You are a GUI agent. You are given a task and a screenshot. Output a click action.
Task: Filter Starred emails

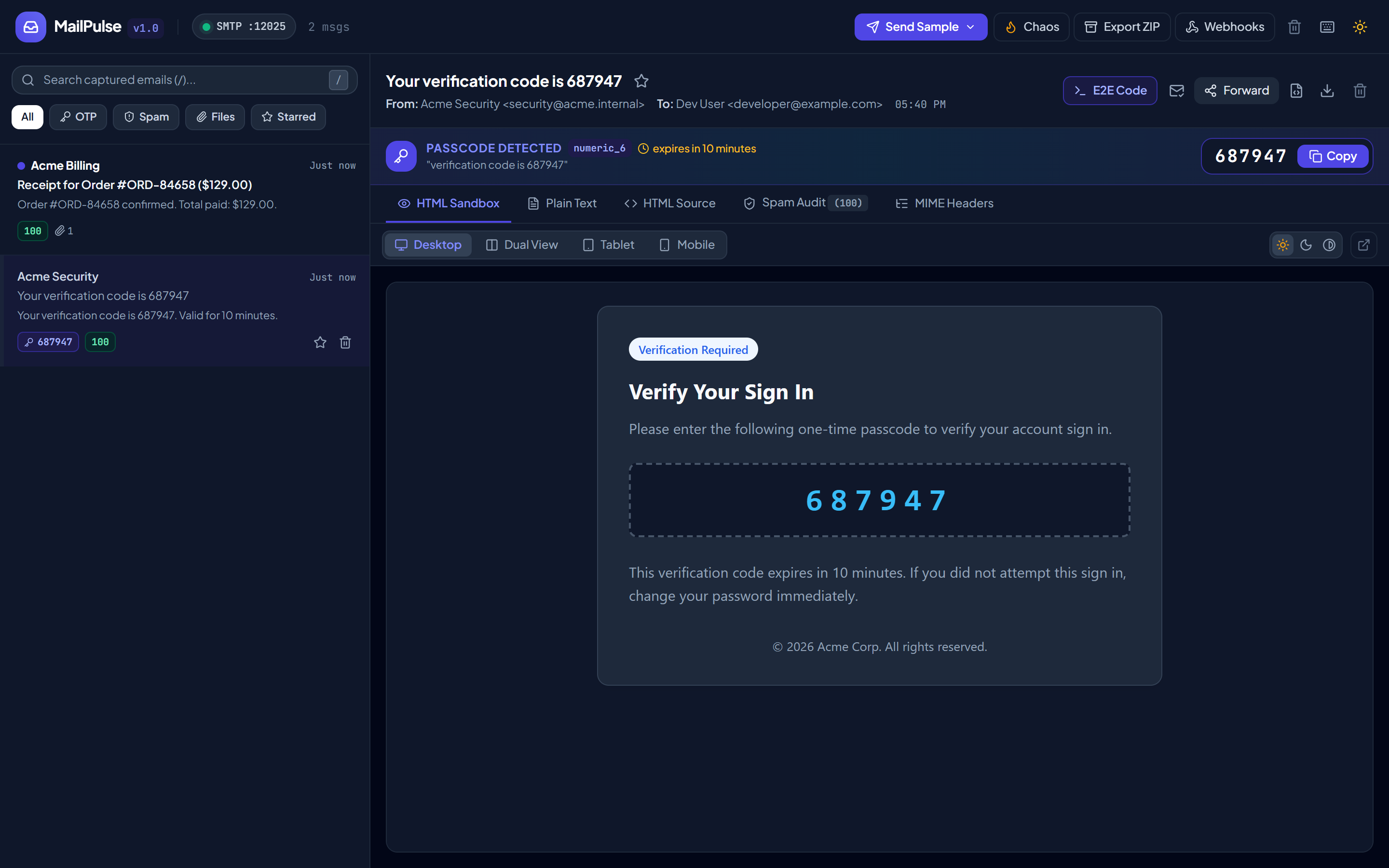tap(288, 117)
